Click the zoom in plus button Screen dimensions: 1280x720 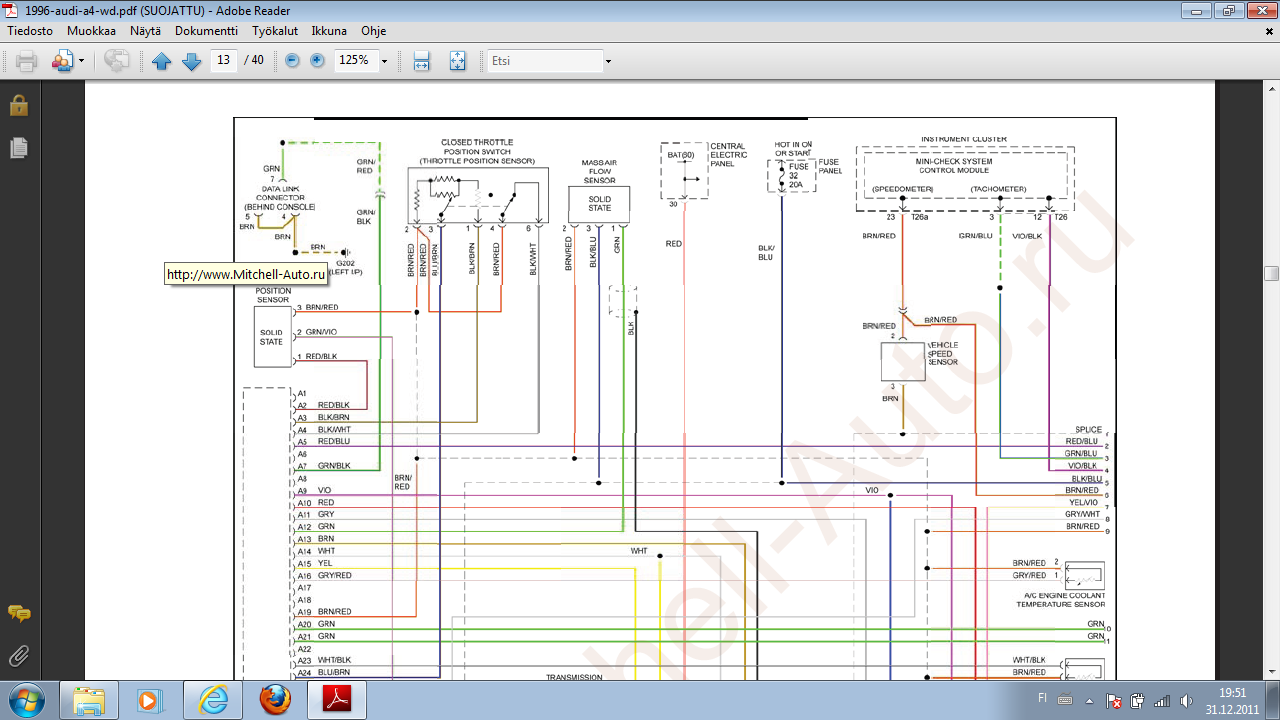coord(317,61)
